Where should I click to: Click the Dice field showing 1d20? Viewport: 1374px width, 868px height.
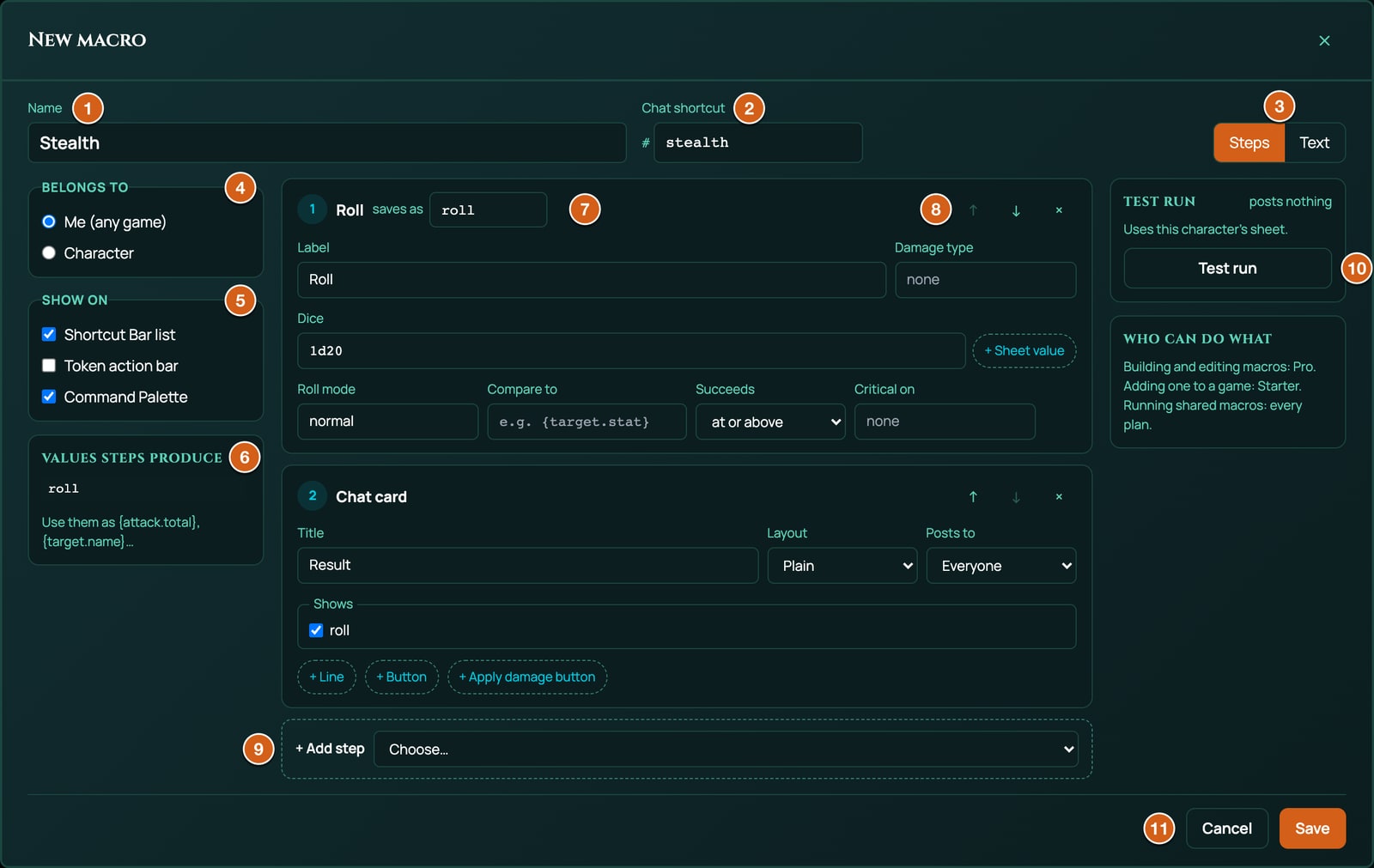tap(631, 350)
